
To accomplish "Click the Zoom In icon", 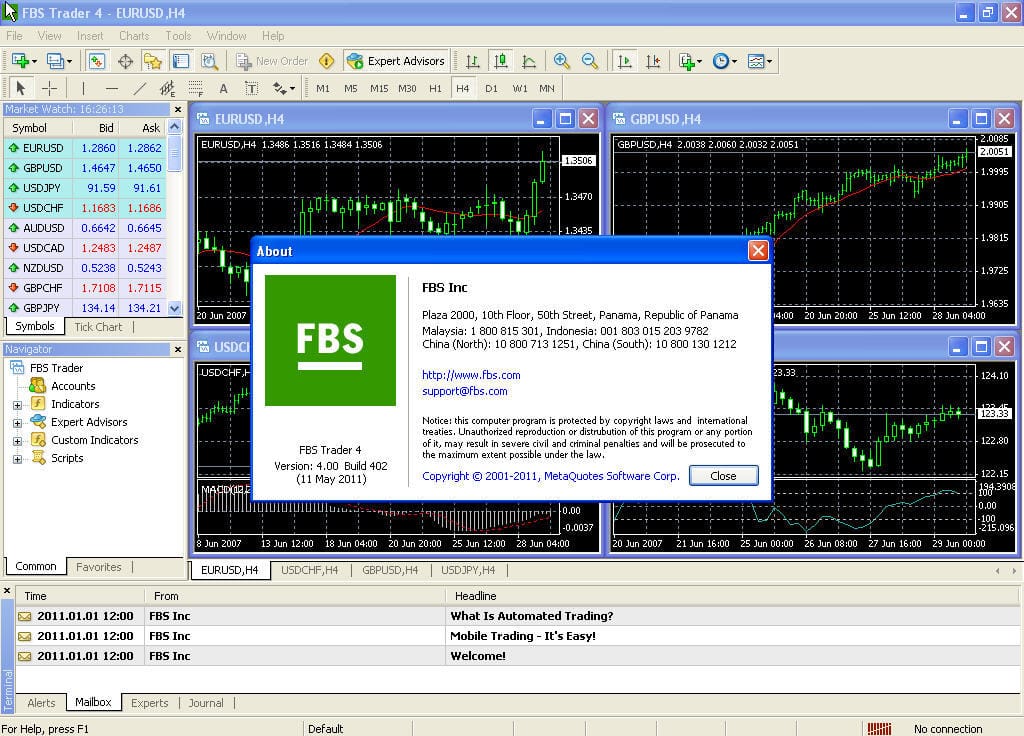I will 561,60.
